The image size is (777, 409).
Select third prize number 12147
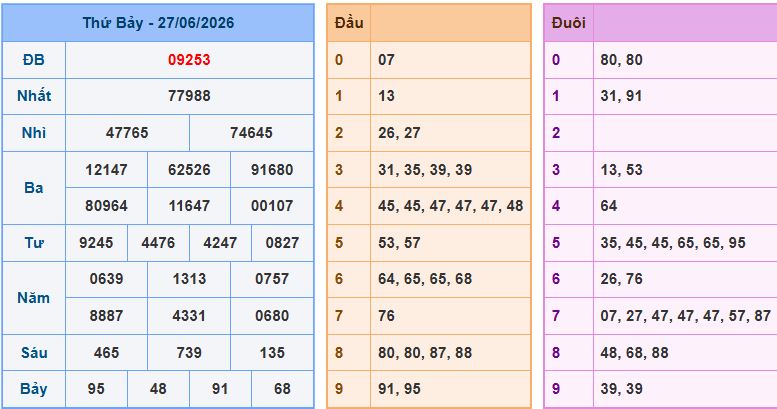[106, 170]
